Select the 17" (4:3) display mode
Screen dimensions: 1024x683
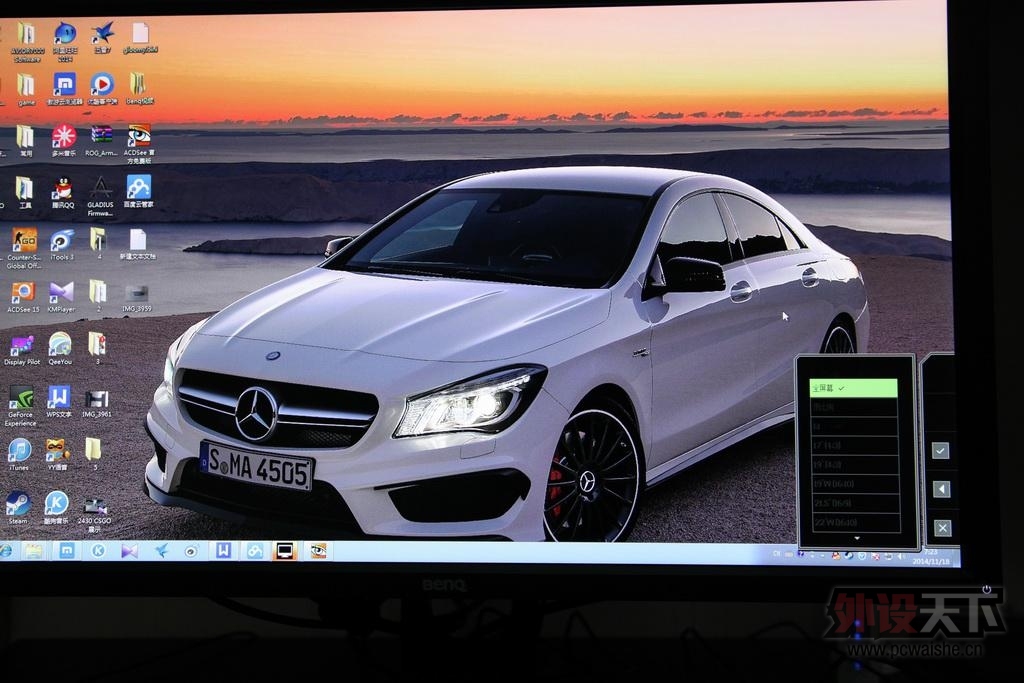[855, 445]
